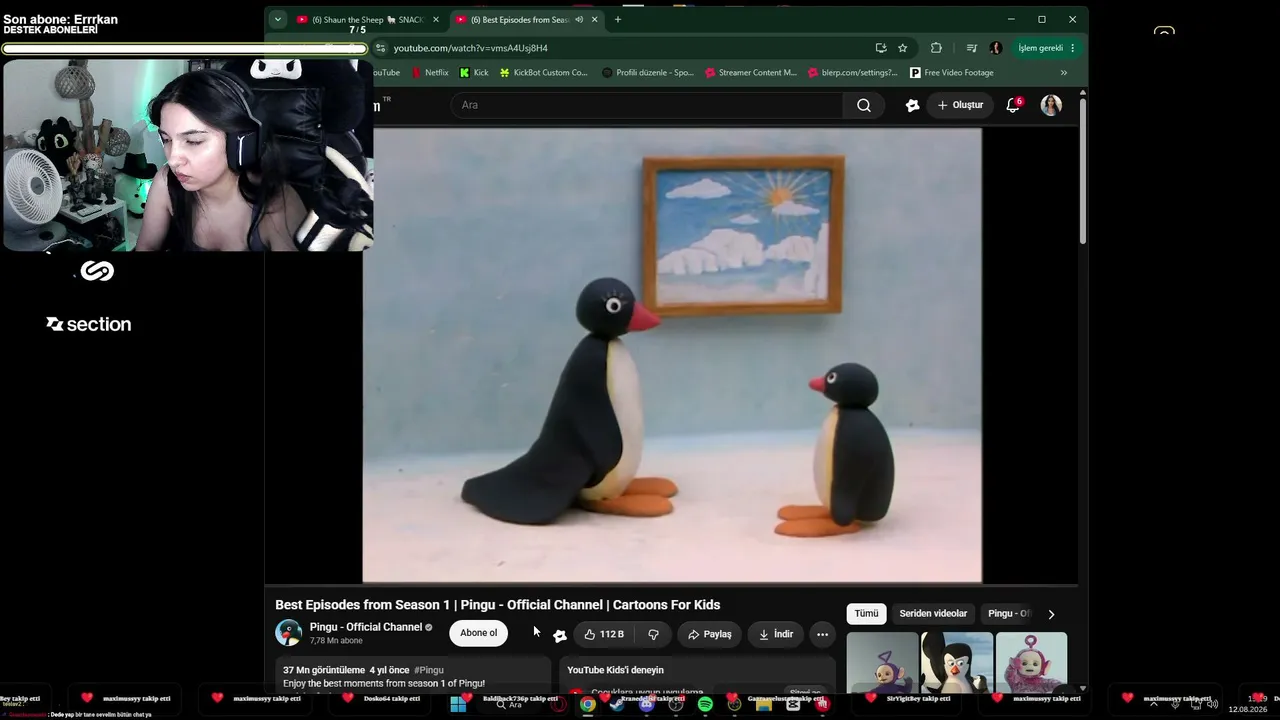The width and height of the screenshot is (1280, 720).
Task: Open the YouTube account avatar menu
Action: 1051,105
